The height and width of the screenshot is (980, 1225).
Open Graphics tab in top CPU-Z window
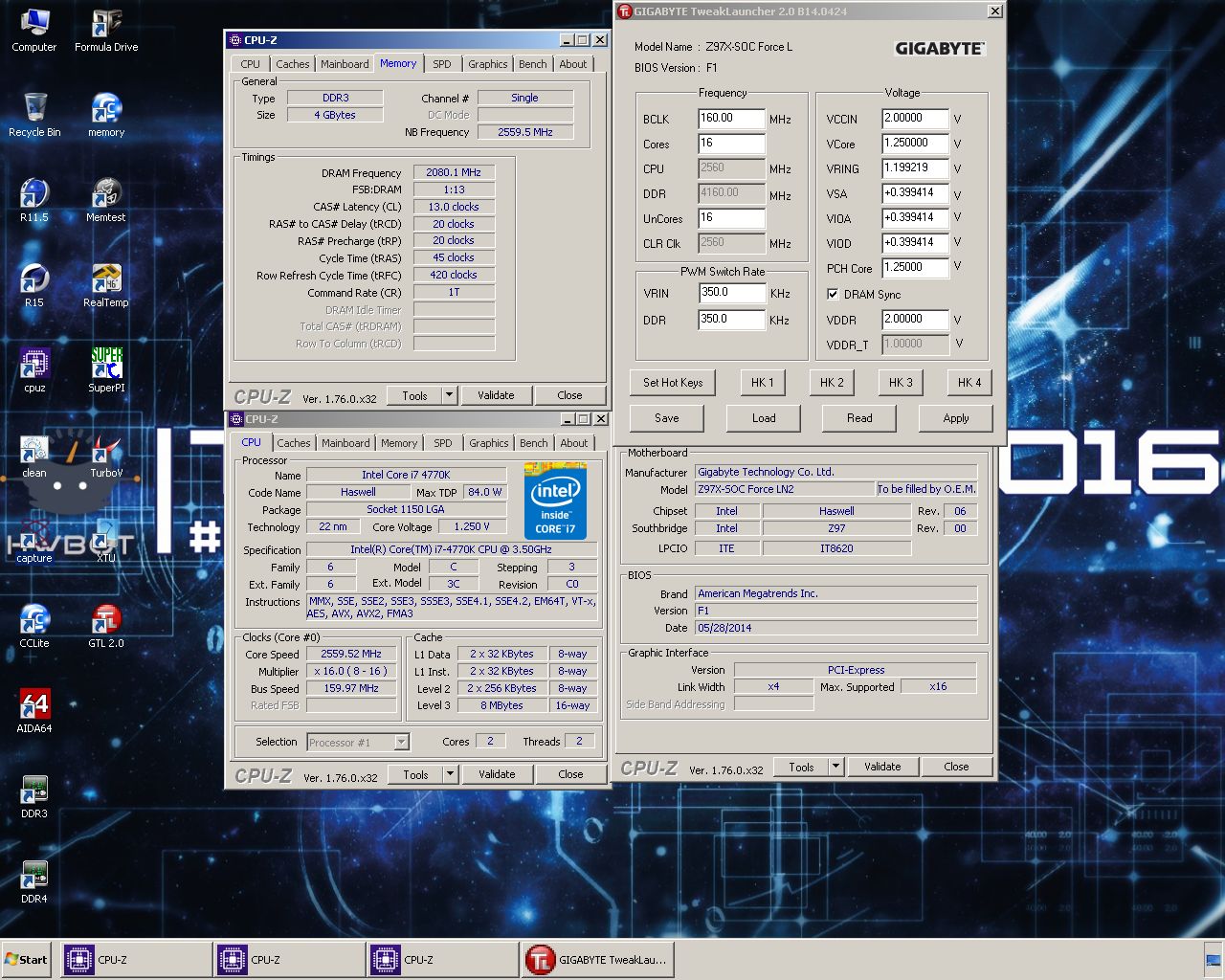click(x=488, y=64)
